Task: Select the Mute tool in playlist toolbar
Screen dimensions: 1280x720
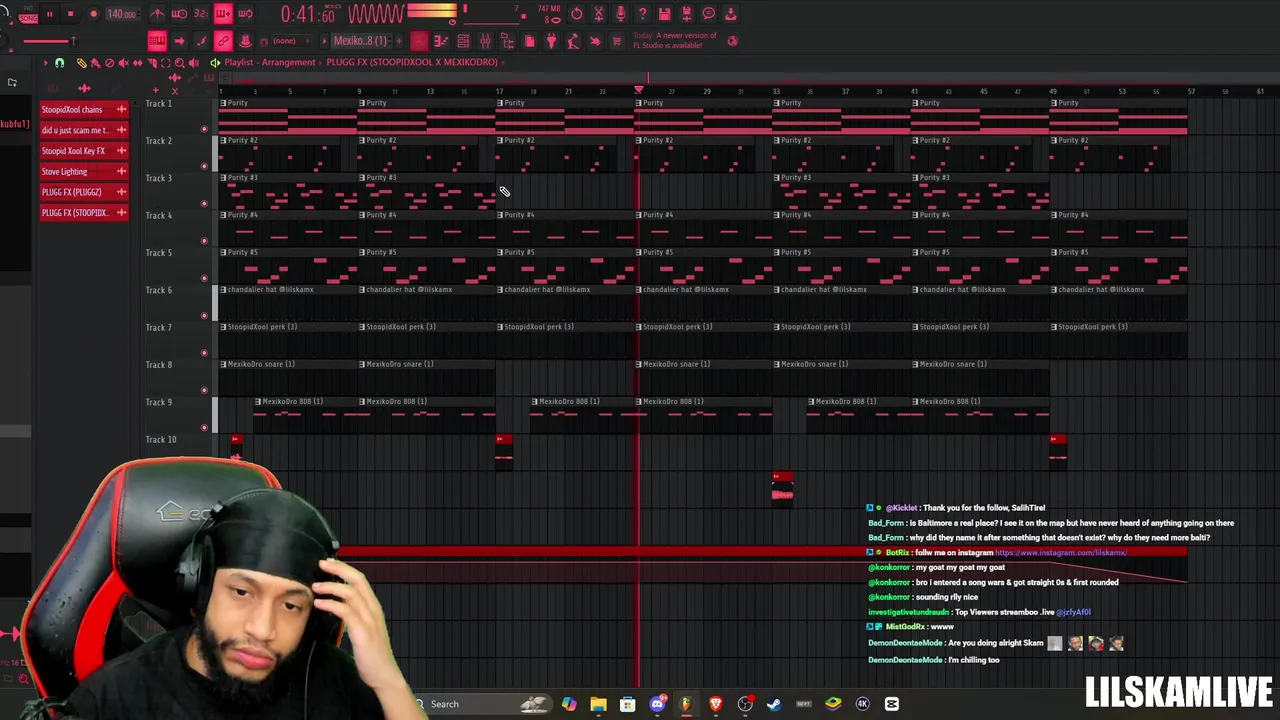Action: (123, 62)
